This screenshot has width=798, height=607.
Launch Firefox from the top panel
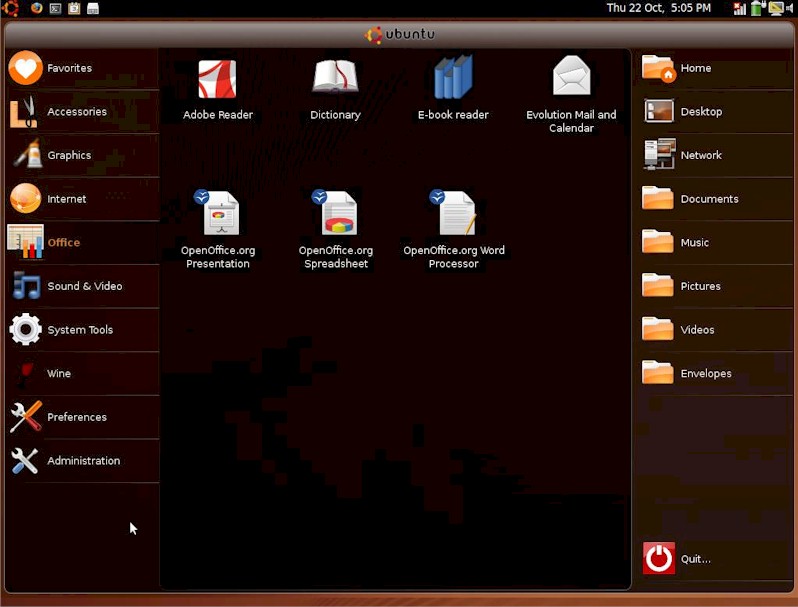[37, 8]
